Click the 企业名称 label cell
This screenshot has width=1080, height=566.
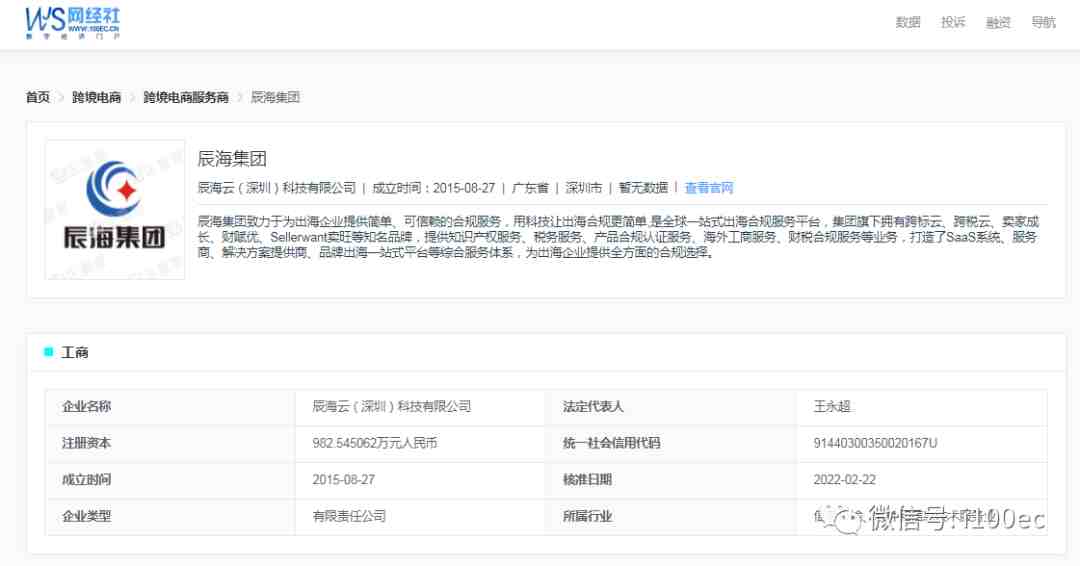(170, 406)
